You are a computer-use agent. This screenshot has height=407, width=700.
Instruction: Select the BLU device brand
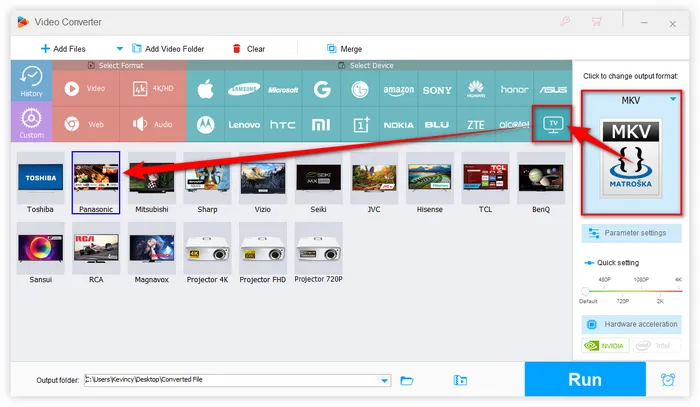437,125
